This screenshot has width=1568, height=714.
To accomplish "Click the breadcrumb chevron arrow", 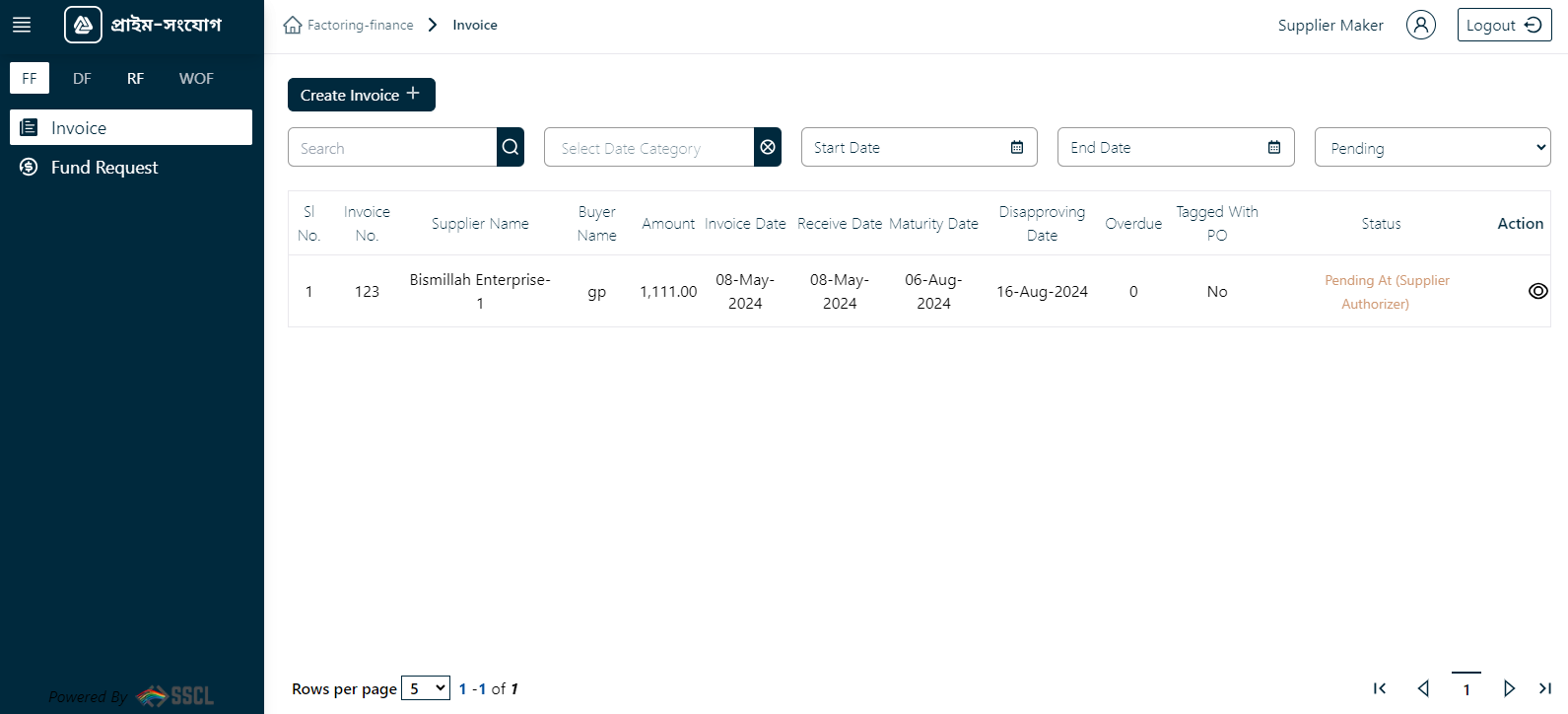I will click(433, 25).
